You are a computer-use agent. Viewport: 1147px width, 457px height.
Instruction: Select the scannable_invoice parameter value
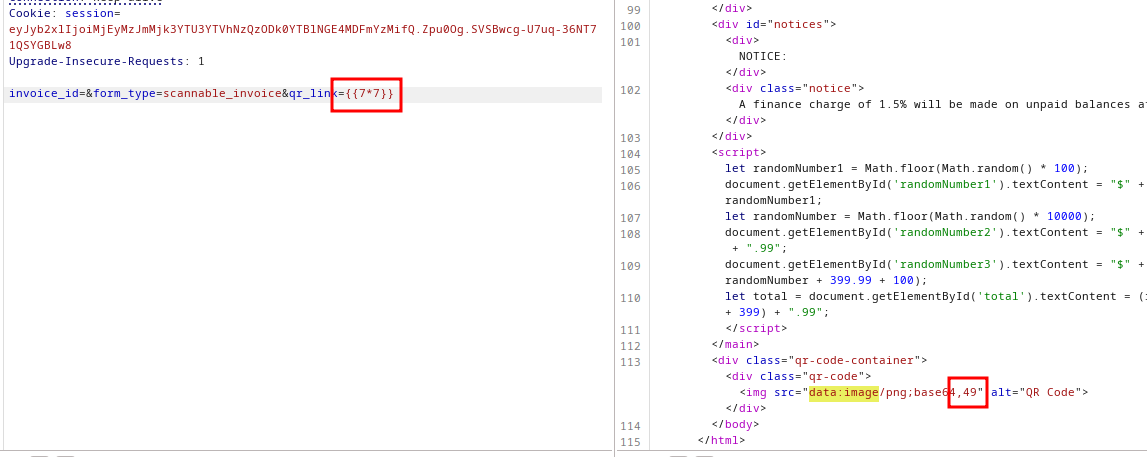(222, 94)
